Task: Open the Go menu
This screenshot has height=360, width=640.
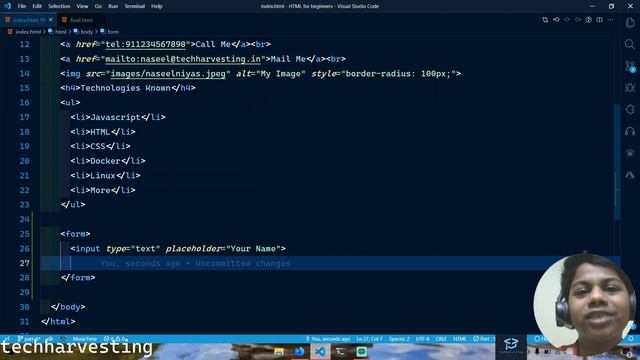Action: (x=98, y=6)
